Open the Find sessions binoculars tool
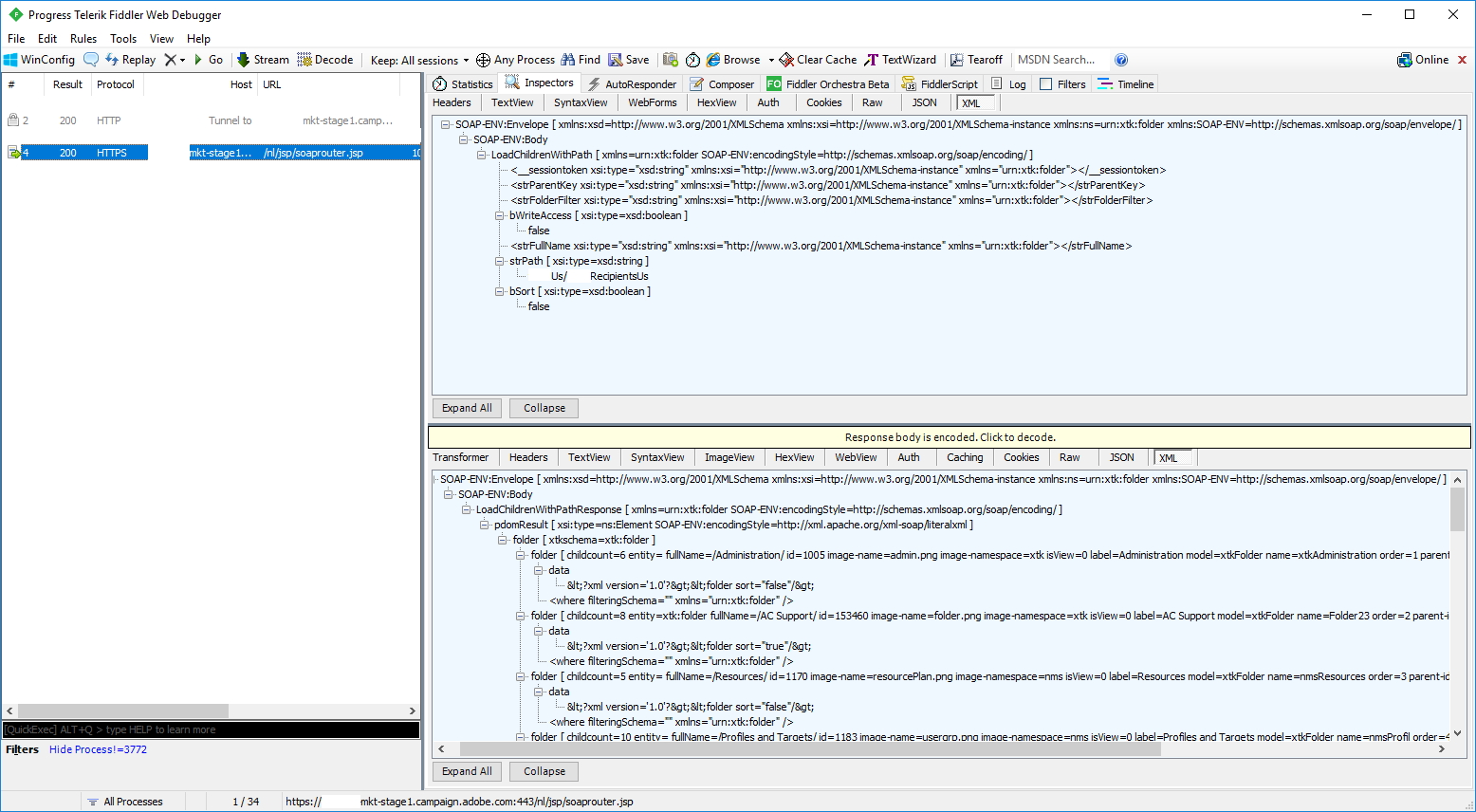Viewport: 1476px width, 812px height. pyautogui.click(x=581, y=60)
